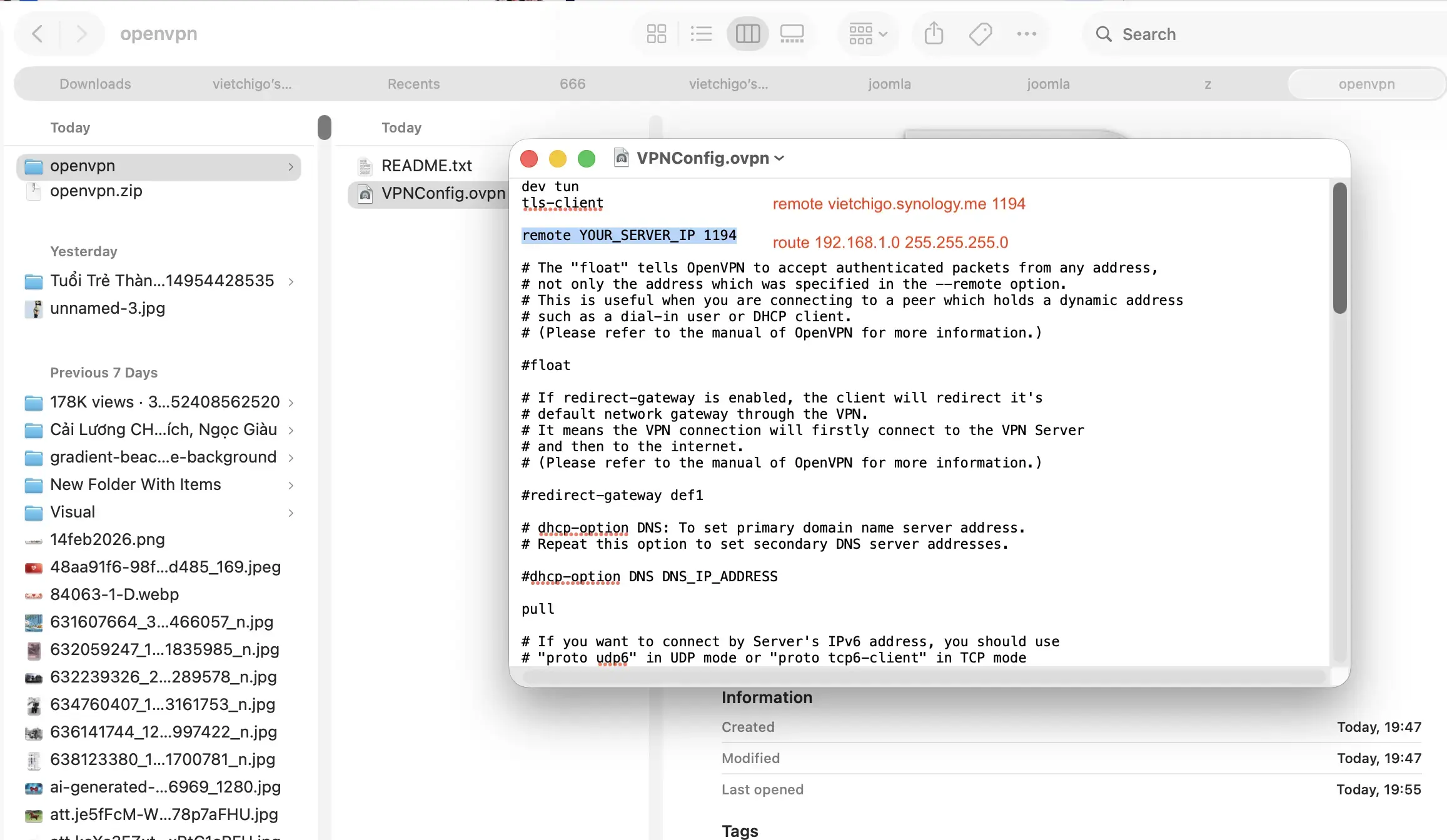Open the Group By dropdown in toolbar
Screen dimensions: 1447x840
coord(868,34)
